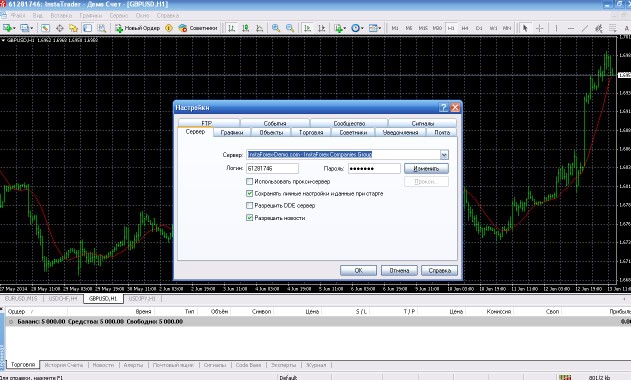This screenshot has height=380, width=631.
Task: Click Справка button in dialog
Action: pos(439,271)
